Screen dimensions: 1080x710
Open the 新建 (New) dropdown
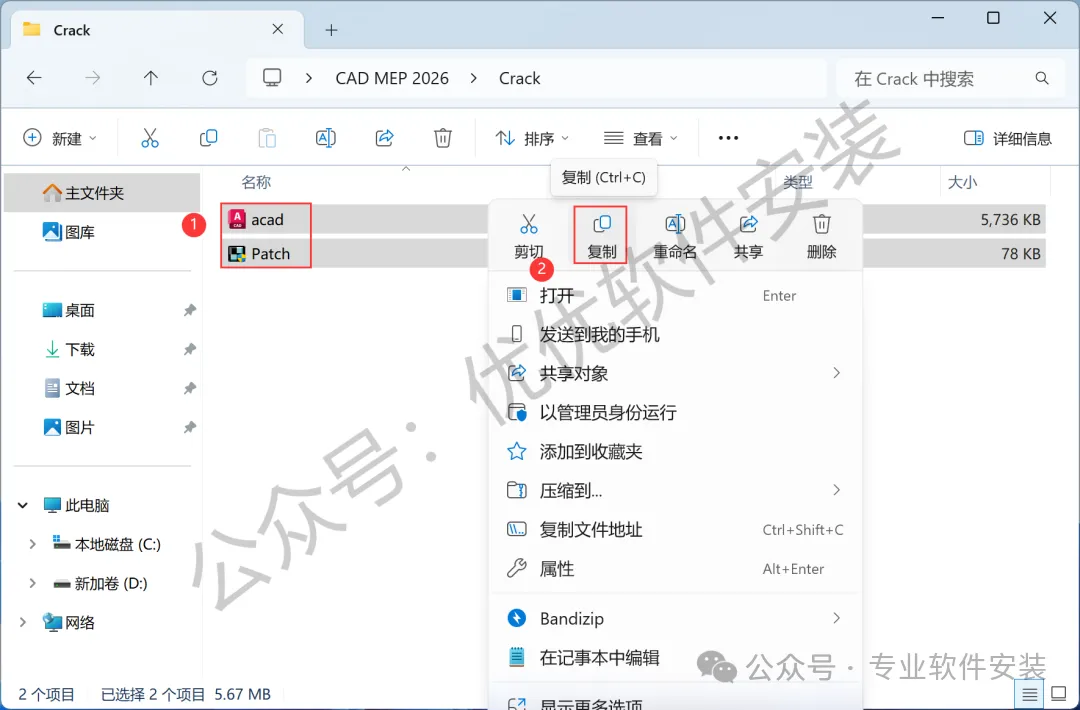(x=60, y=138)
